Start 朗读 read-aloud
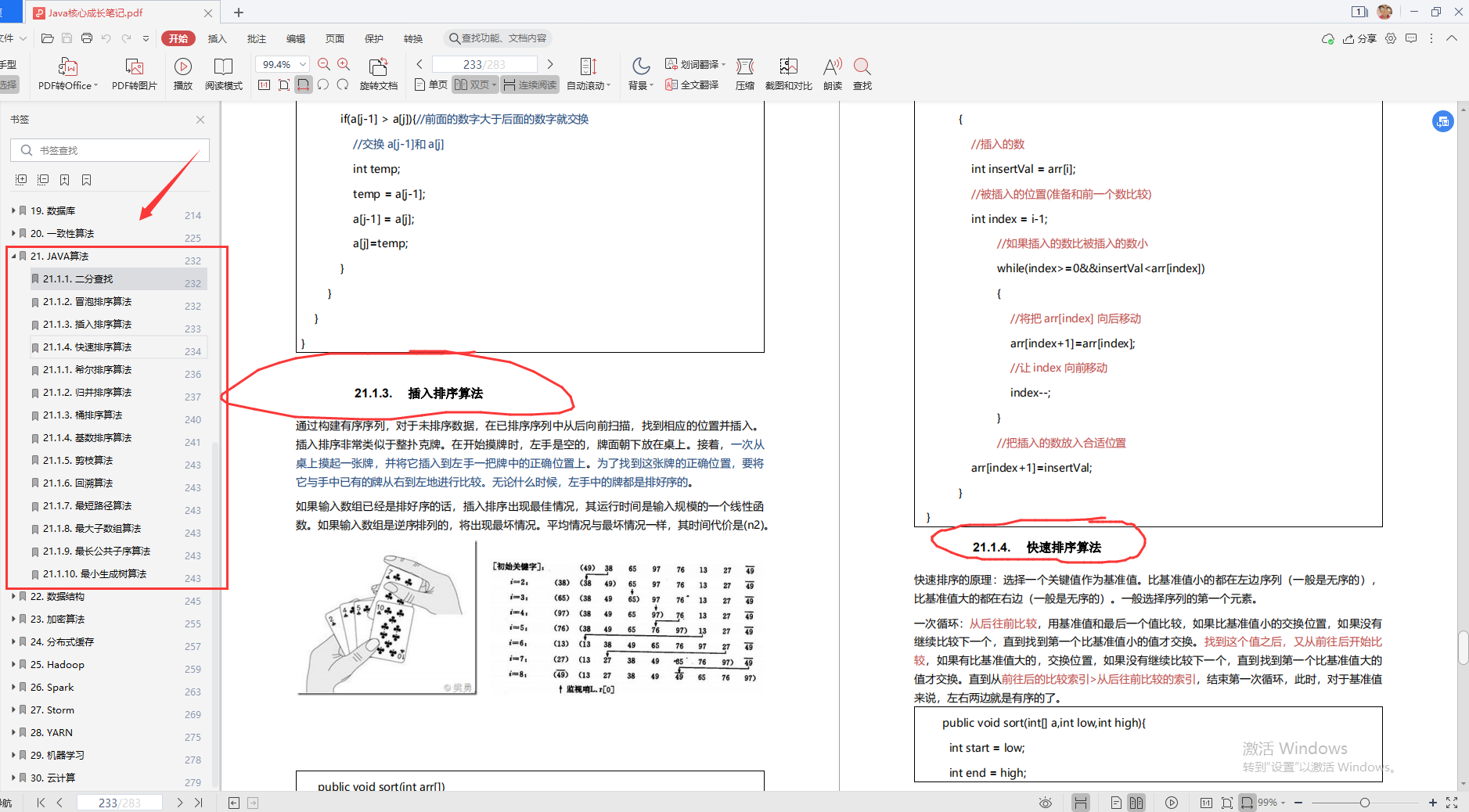 [x=831, y=74]
